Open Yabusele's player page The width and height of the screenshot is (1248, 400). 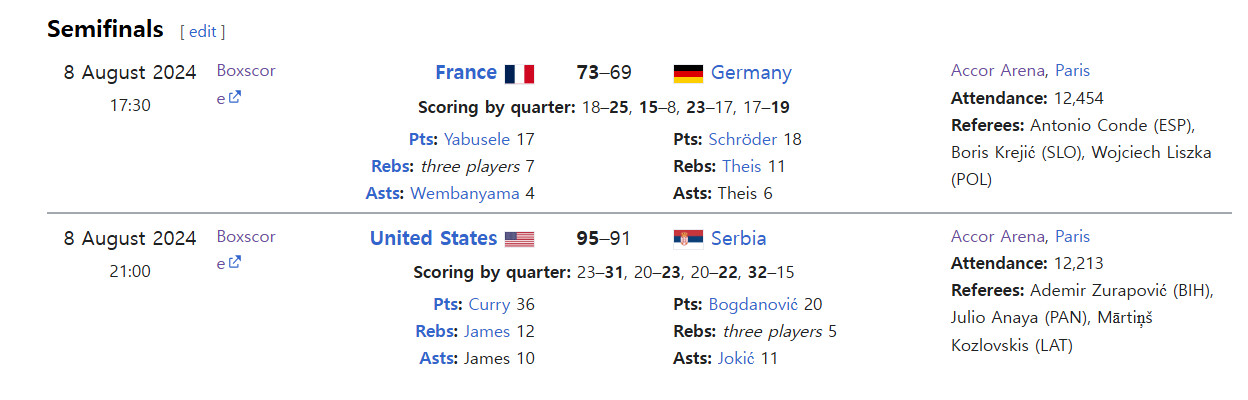477,139
